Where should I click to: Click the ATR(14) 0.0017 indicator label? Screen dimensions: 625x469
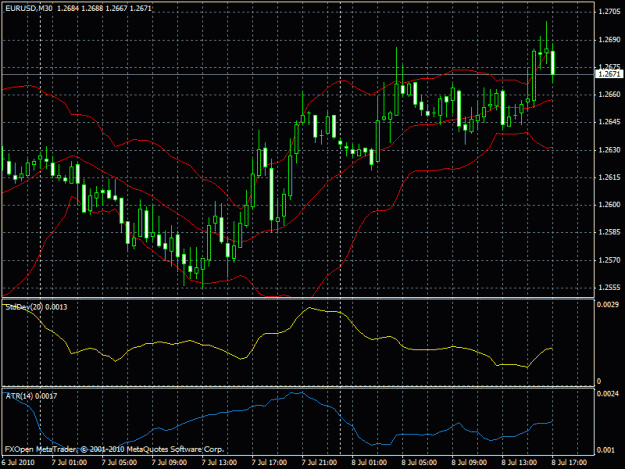pyautogui.click(x=31, y=396)
